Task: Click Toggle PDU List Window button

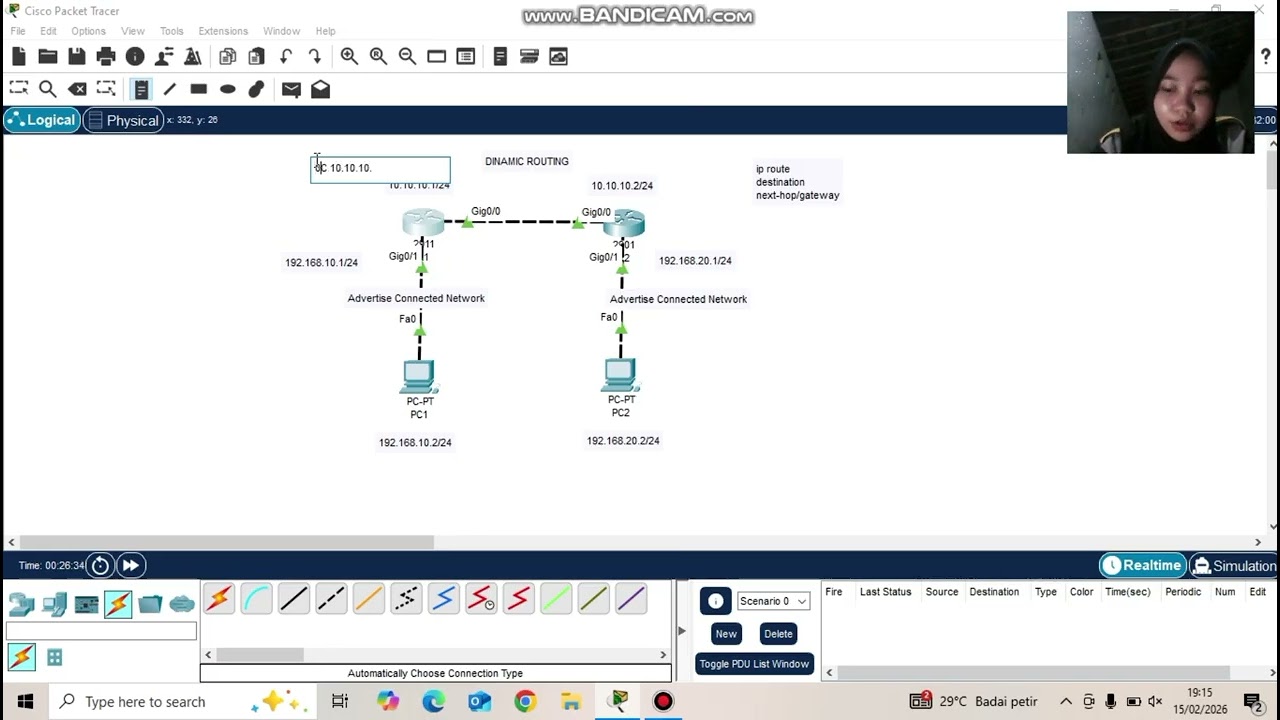Action: click(754, 664)
